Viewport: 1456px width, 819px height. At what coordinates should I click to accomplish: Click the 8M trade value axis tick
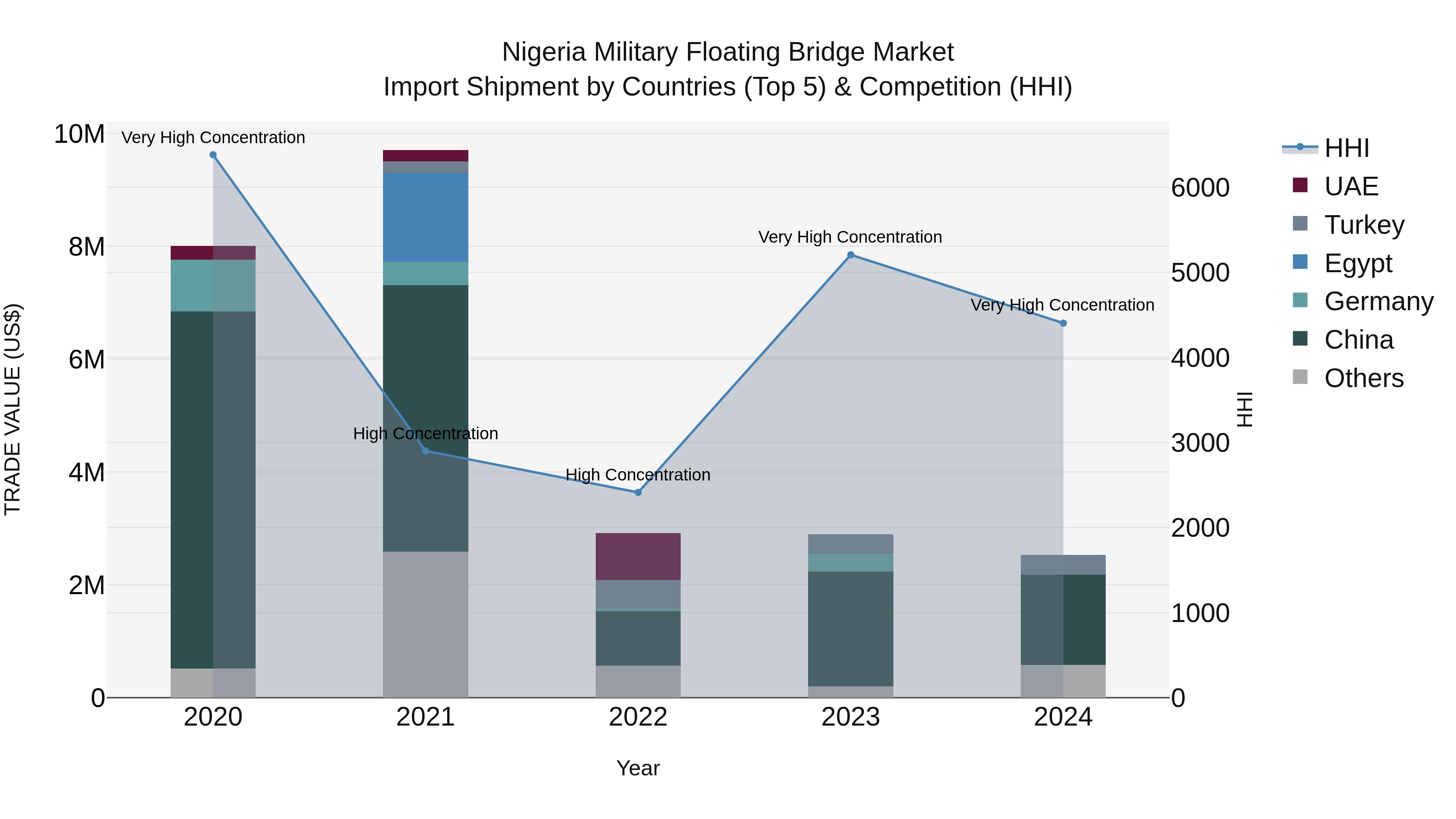(87, 247)
